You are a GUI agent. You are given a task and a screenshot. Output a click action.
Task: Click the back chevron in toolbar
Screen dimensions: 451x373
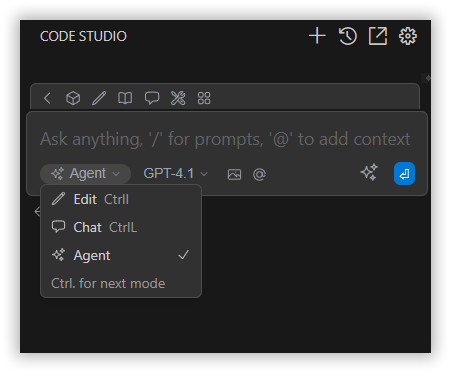[47, 98]
